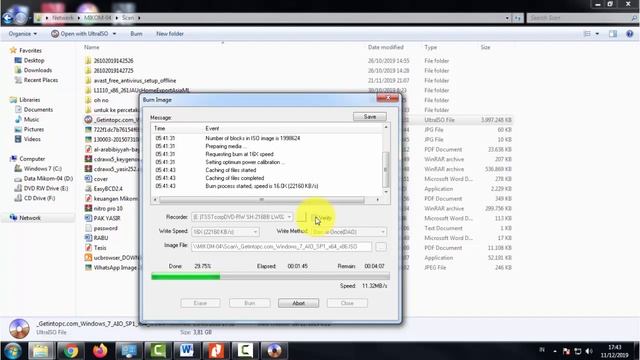
Task: Open the Explorer help icon
Action: [x=630, y=34]
